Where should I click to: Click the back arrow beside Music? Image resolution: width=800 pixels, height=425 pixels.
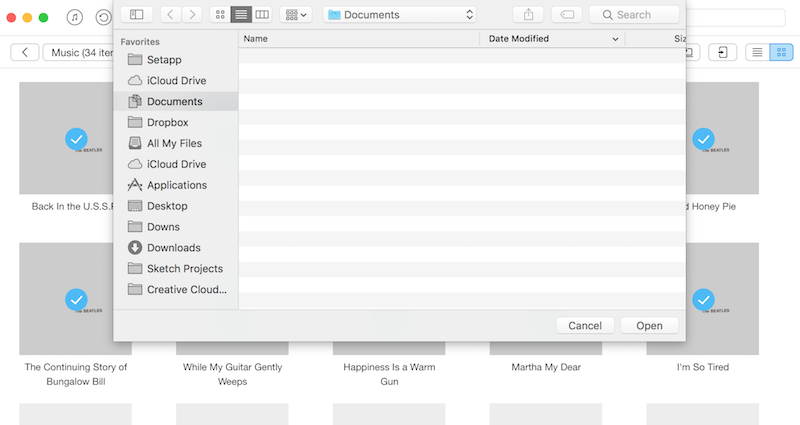[x=24, y=52]
